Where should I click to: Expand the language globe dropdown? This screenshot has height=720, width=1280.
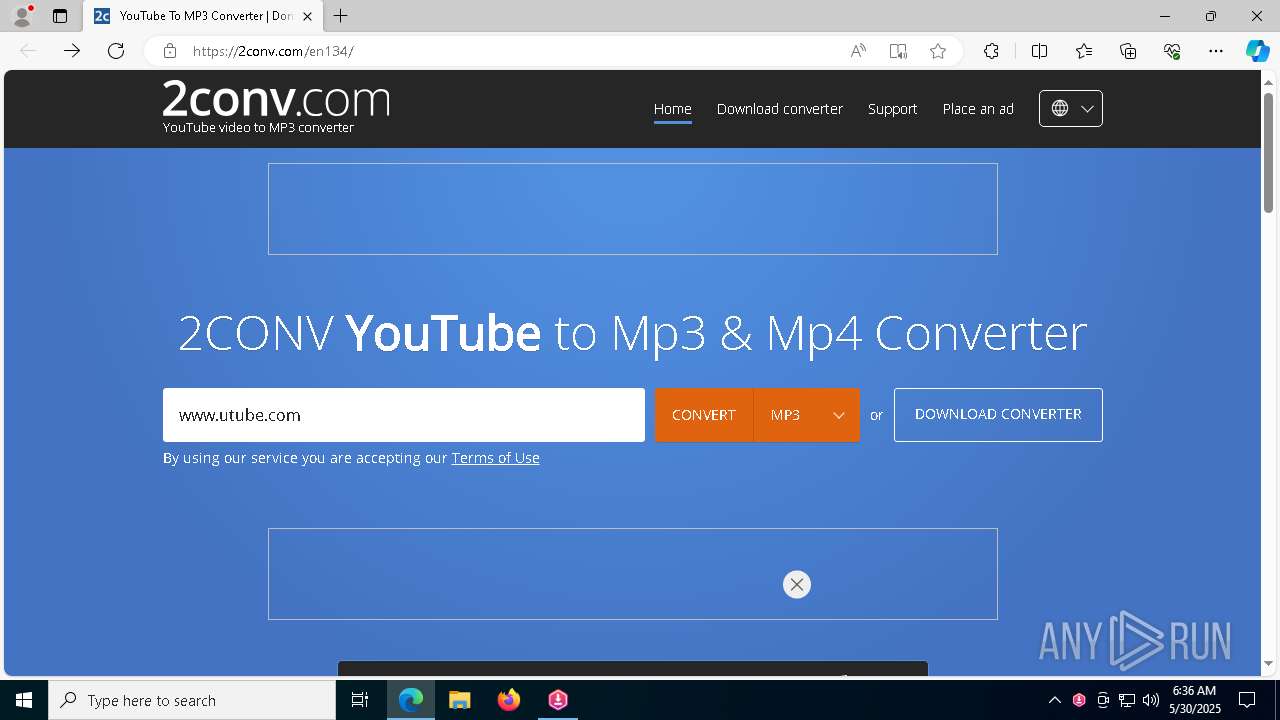1071,109
